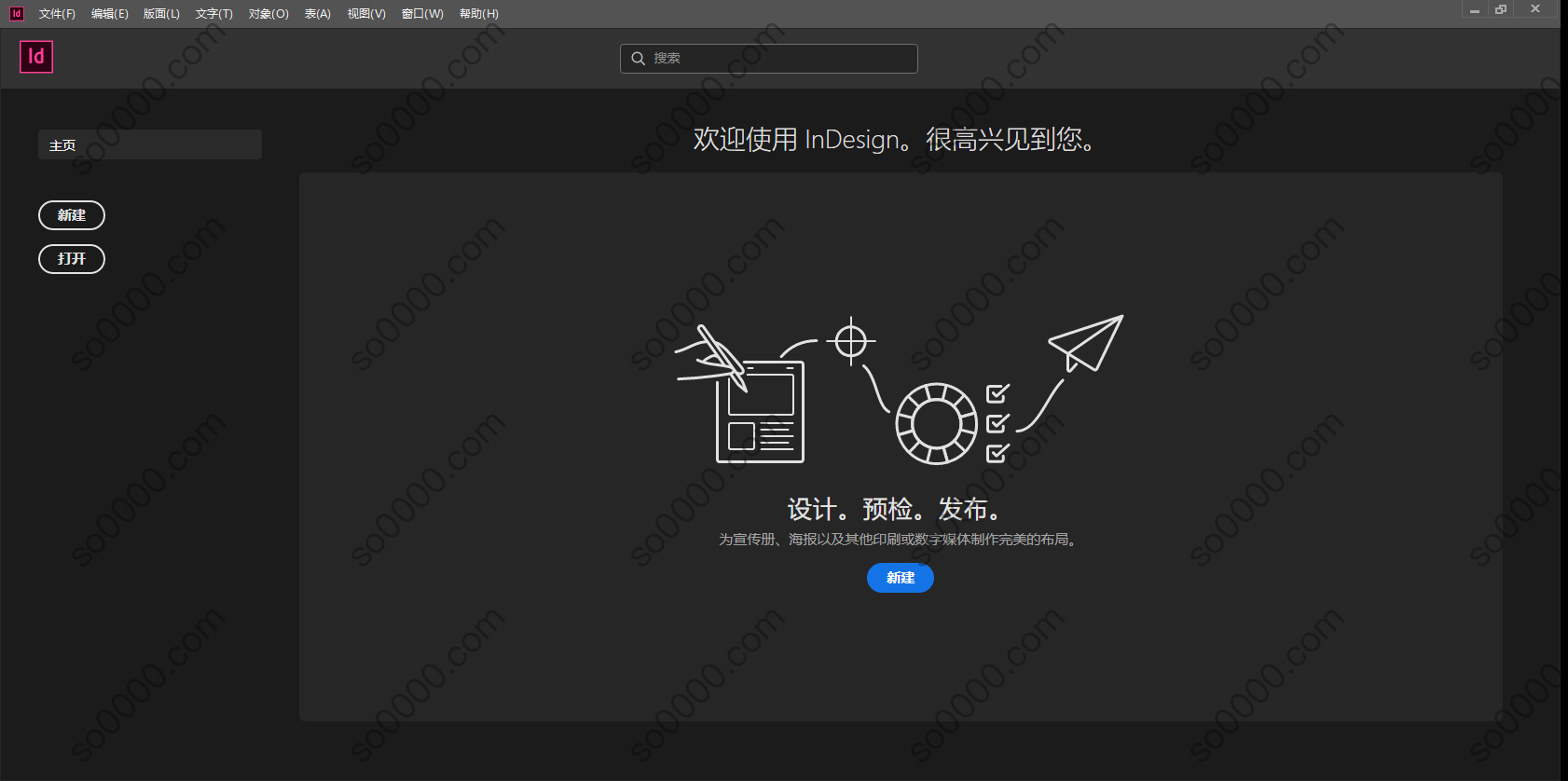Screen dimensions: 1568x781
Task: Click the magnifier icon in search box
Action: click(639, 59)
